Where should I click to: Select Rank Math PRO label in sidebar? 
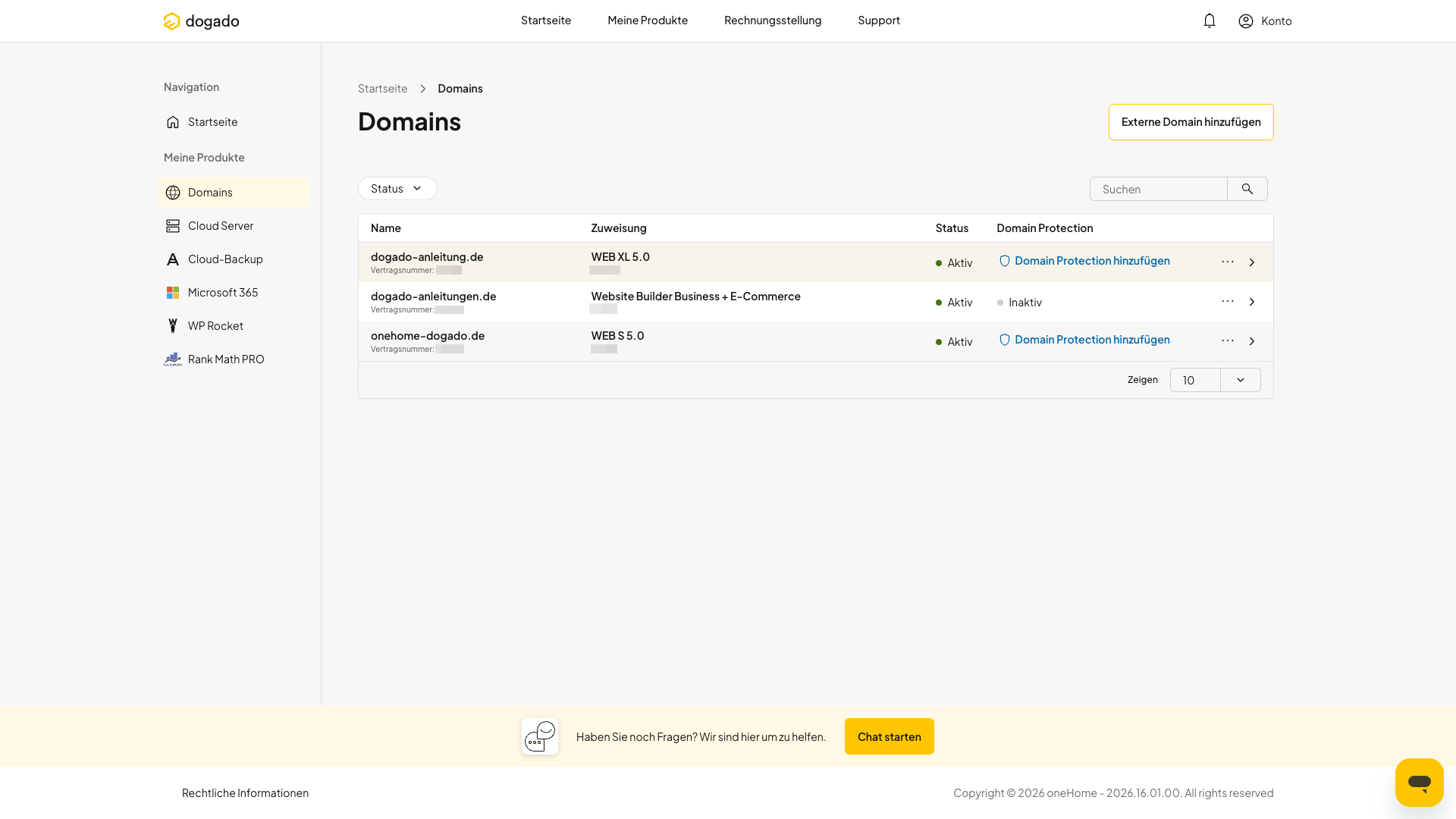(226, 359)
